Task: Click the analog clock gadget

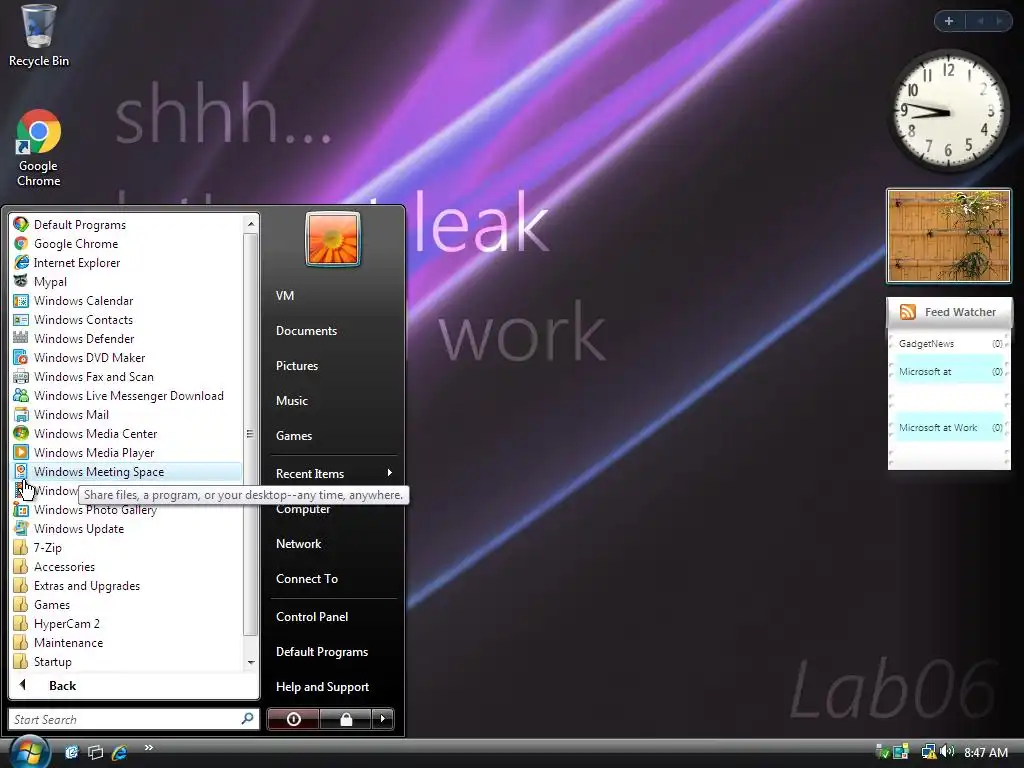Action: tap(948, 111)
